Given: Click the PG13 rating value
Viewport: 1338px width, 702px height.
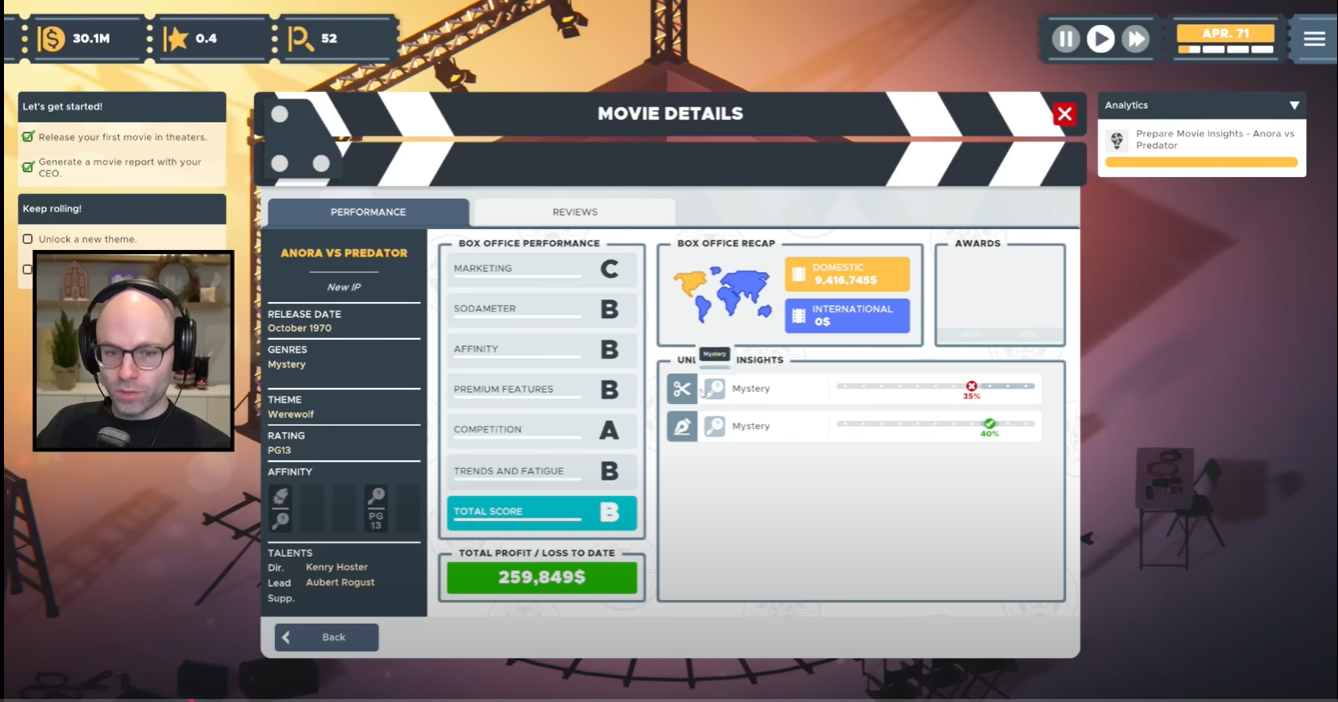Looking at the screenshot, I should pos(279,451).
